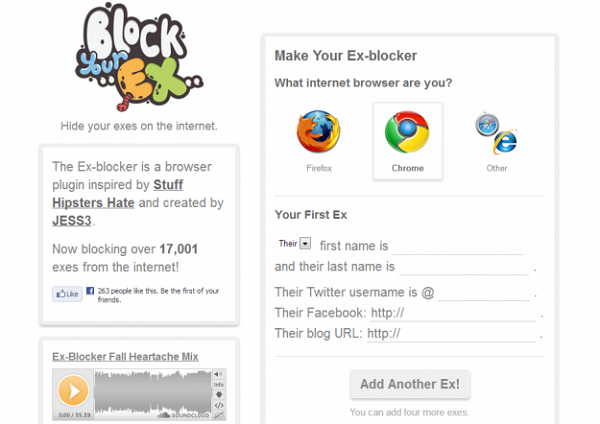Focus the last name input field
Viewport: 600px width, 424px height.
pos(464,267)
